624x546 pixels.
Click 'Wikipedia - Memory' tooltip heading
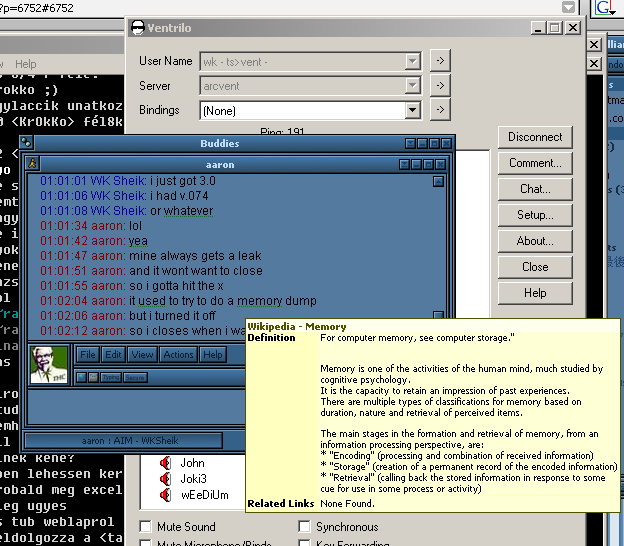tap(297, 327)
